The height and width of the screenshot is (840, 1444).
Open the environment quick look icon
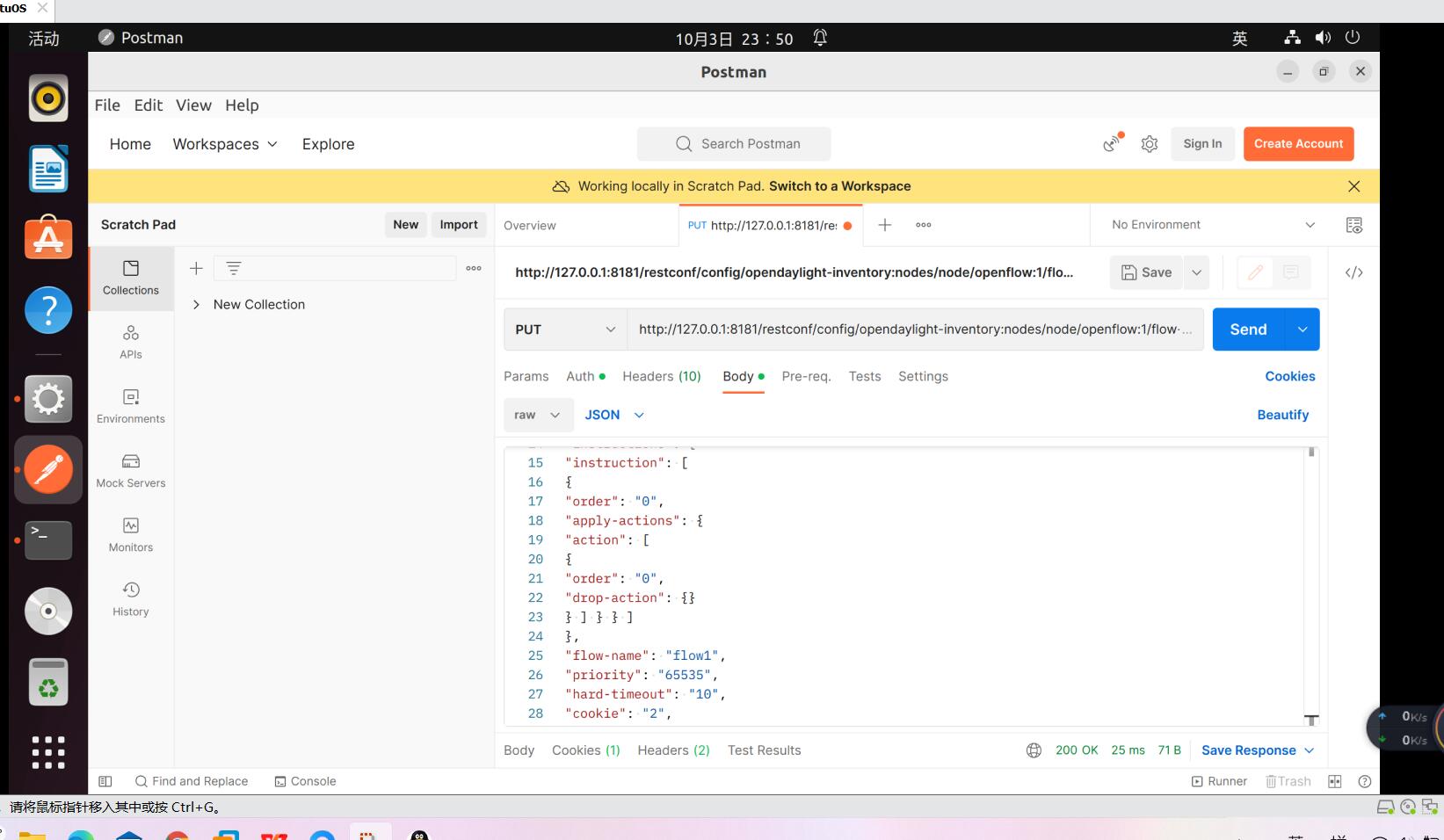[1353, 225]
